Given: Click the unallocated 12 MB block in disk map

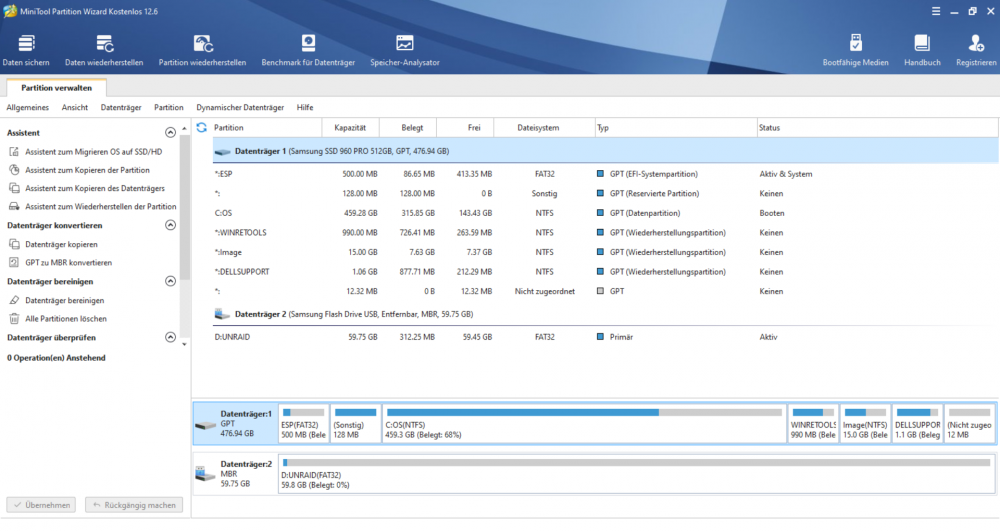Looking at the screenshot, I should 969,423.
